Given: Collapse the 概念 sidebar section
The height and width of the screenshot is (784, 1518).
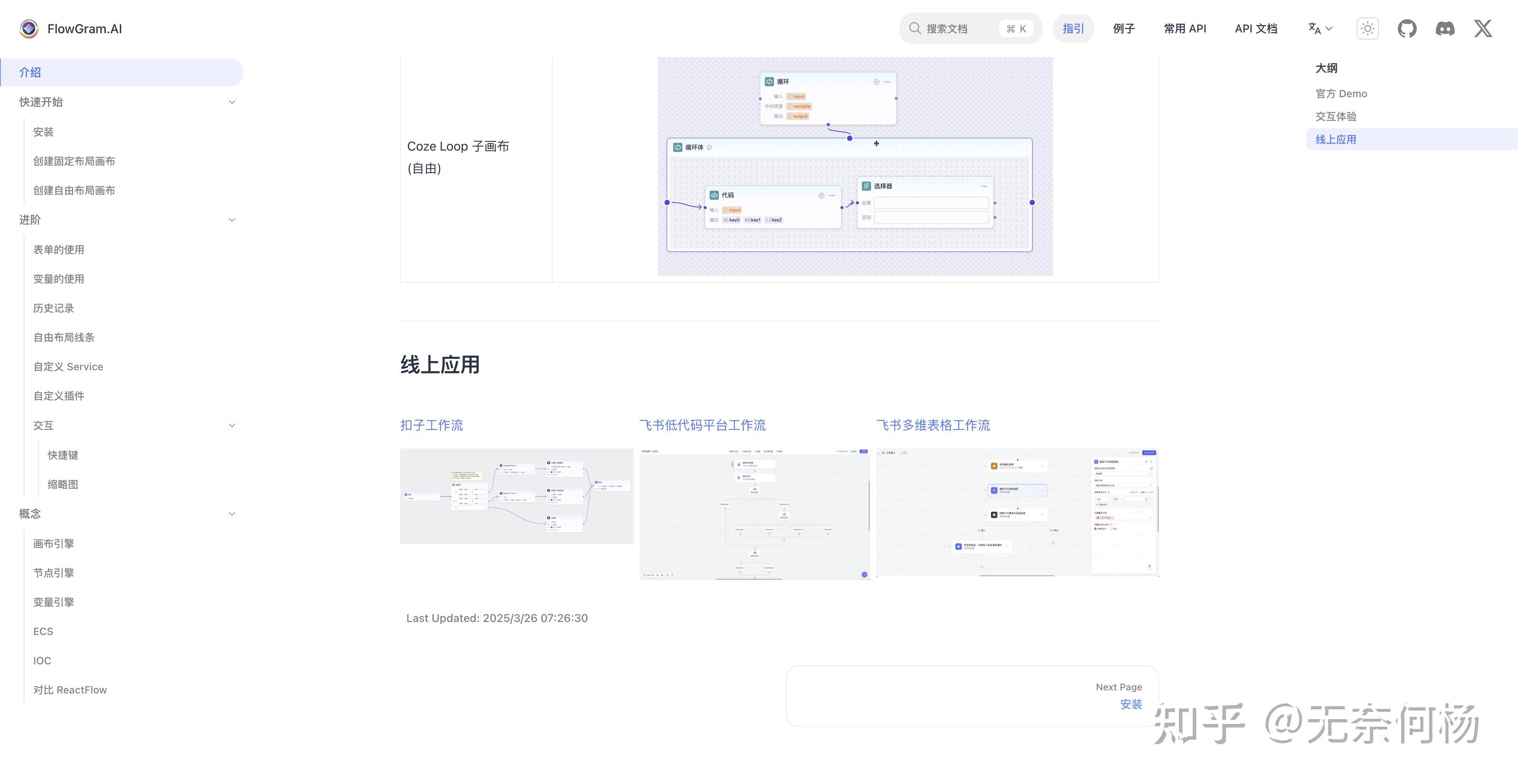Looking at the screenshot, I should tap(232, 513).
